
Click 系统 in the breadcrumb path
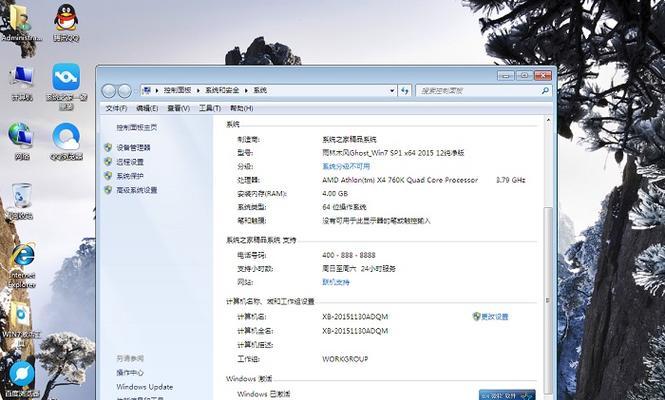(x=260, y=90)
